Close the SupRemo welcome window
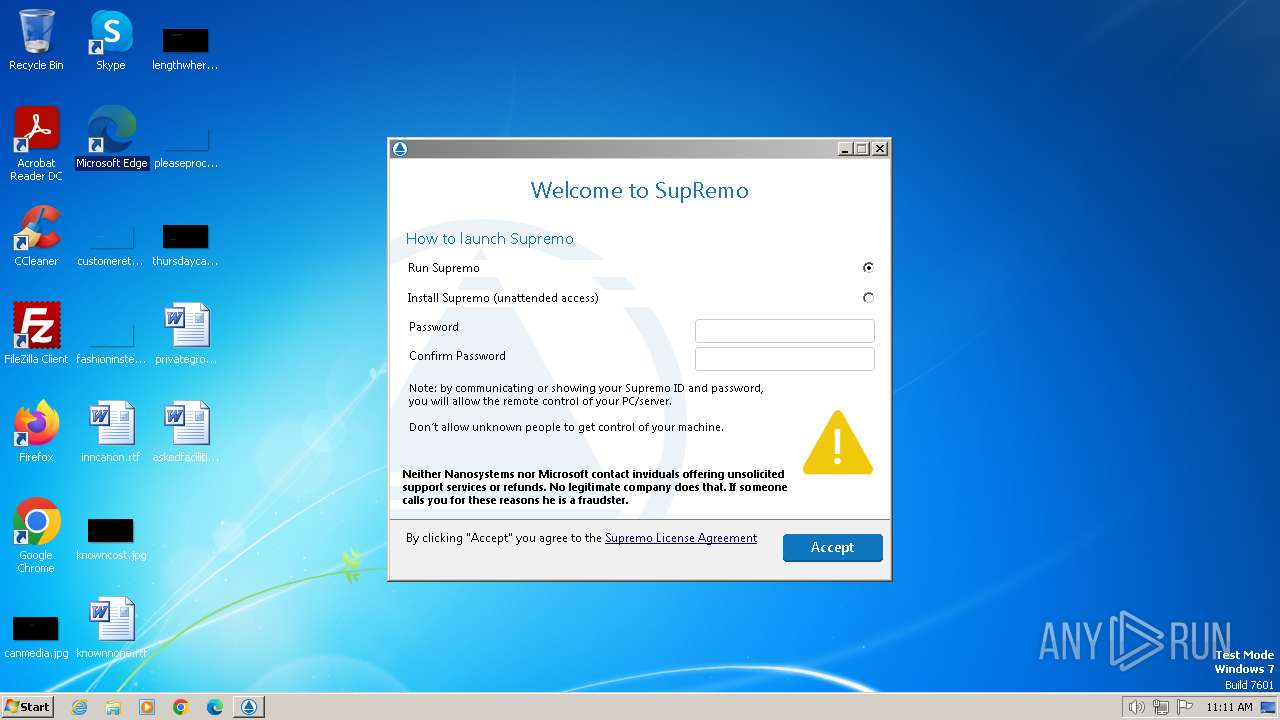This screenshot has height=720, width=1280. [880, 149]
